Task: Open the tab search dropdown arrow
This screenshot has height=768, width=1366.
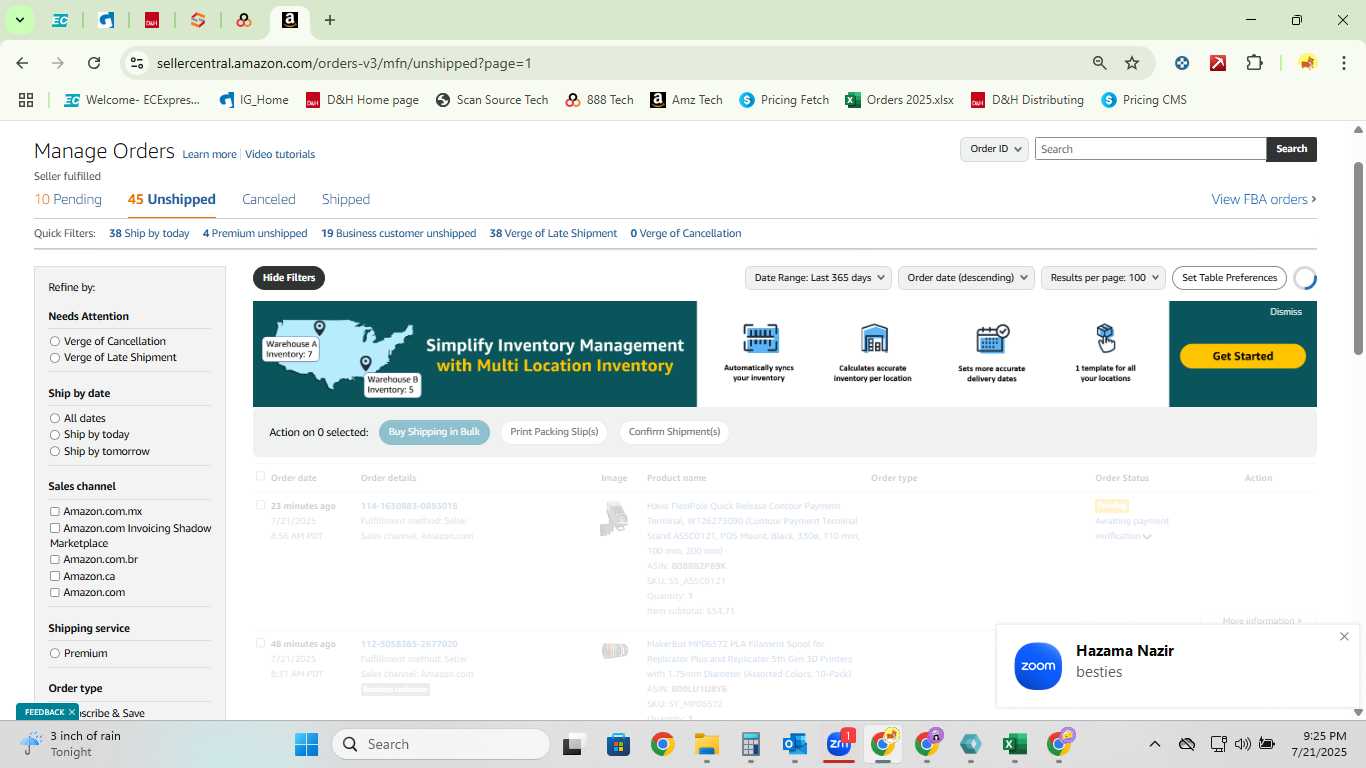Action: point(19,20)
